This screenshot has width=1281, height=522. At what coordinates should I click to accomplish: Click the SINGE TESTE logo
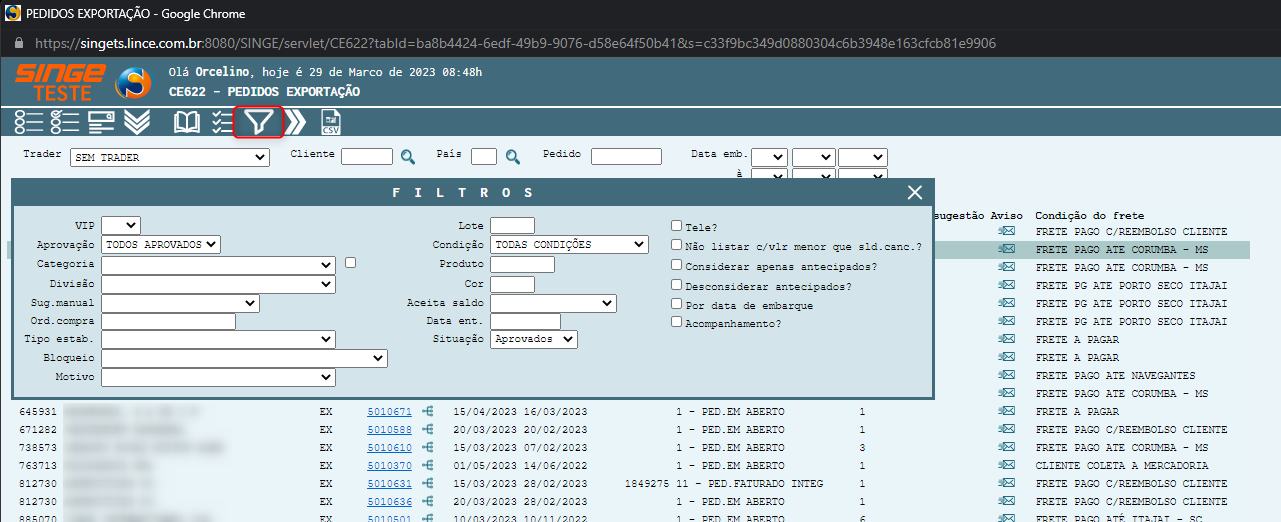click(x=60, y=81)
